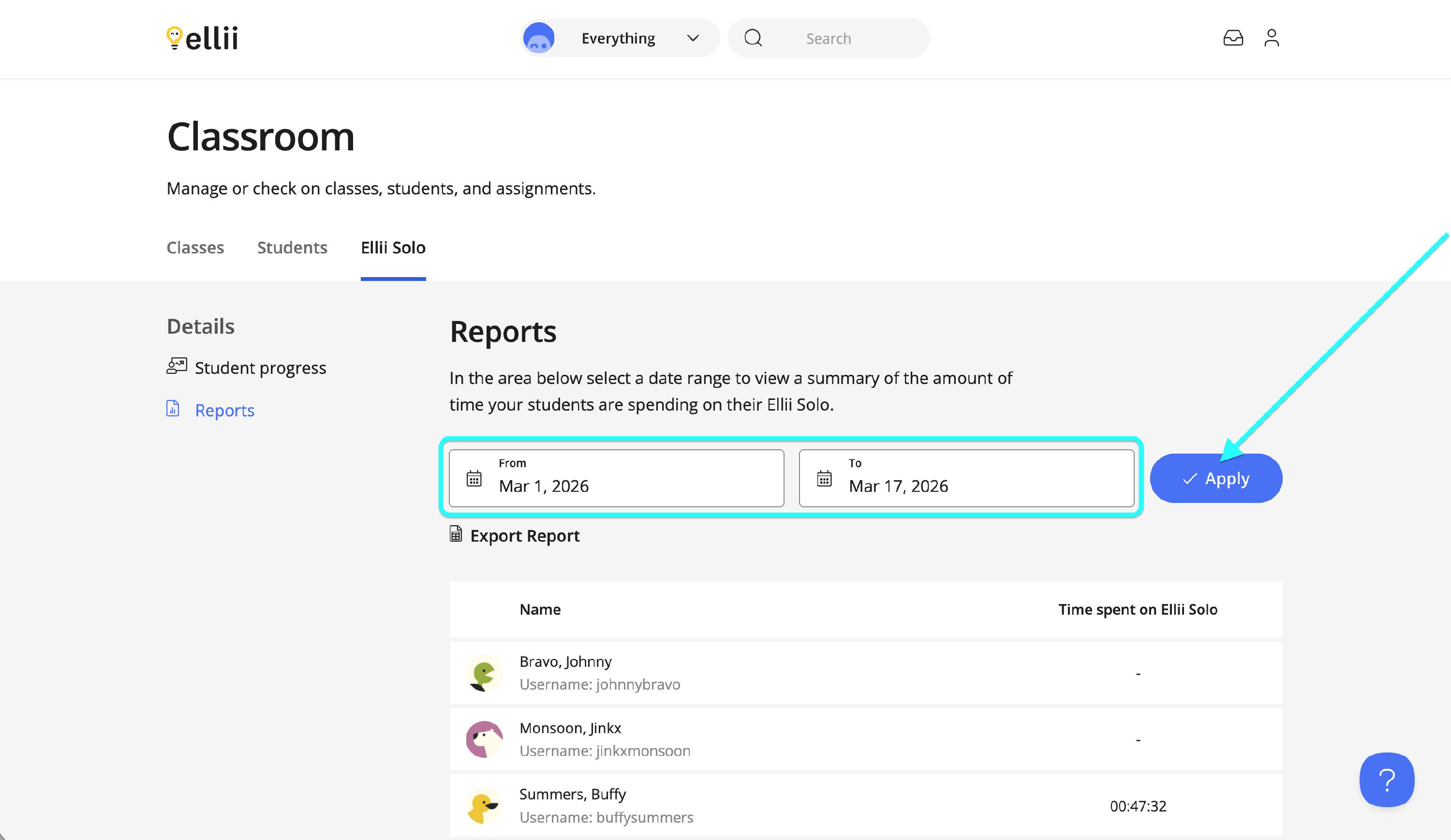Viewport: 1451px width, 840px height.
Task: Click the Student progress icon
Action: pyautogui.click(x=177, y=366)
